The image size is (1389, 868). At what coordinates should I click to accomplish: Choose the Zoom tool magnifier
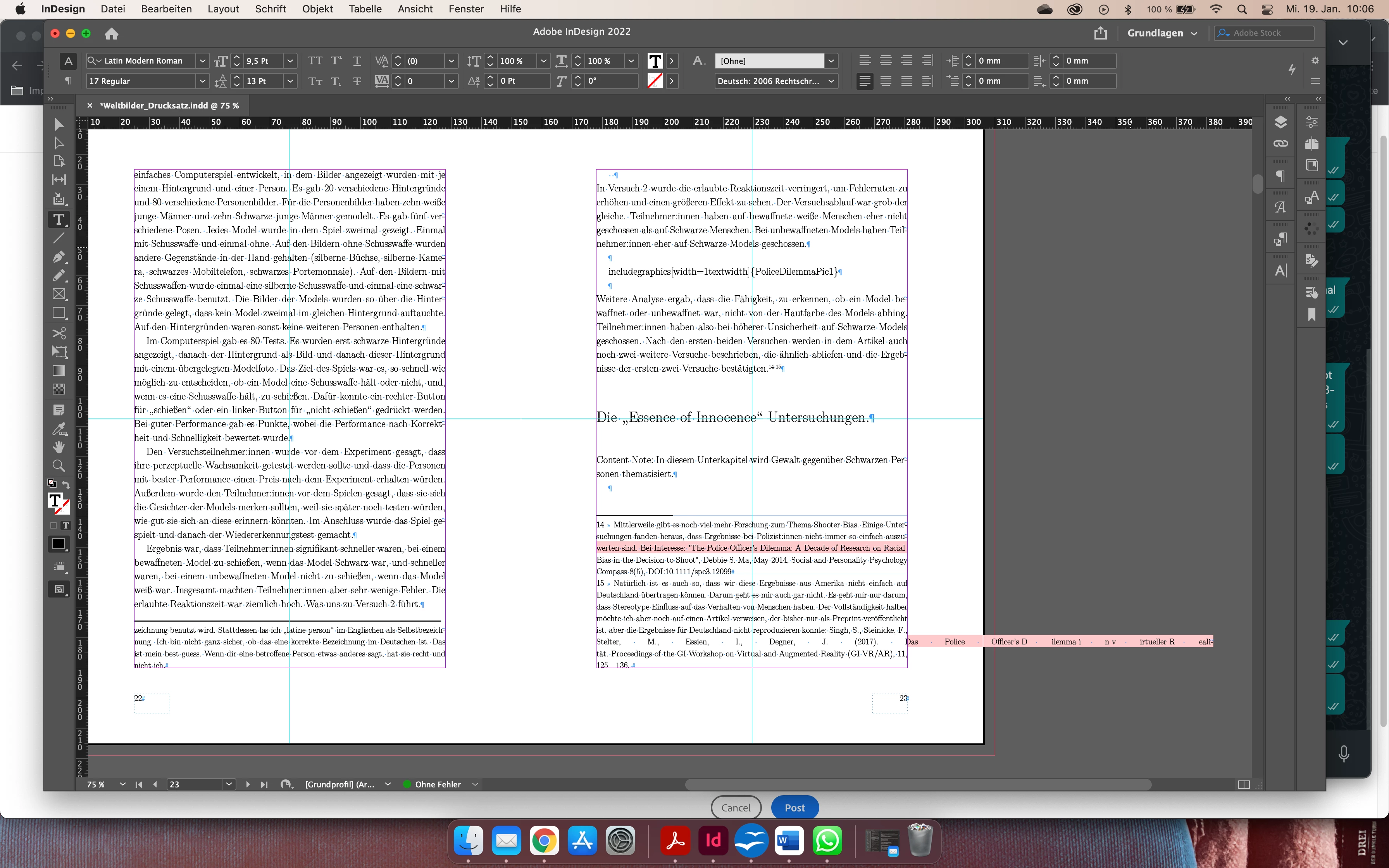pos(59,465)
